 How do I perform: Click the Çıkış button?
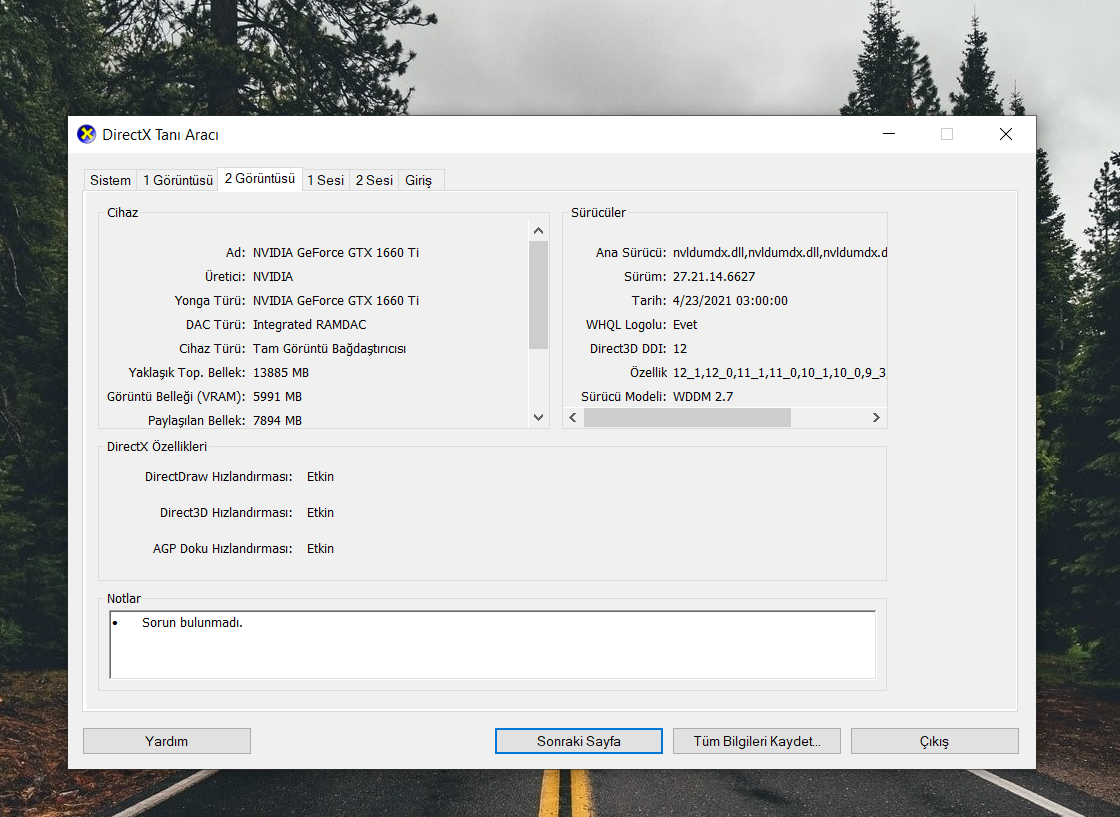[x=934, y=741]
